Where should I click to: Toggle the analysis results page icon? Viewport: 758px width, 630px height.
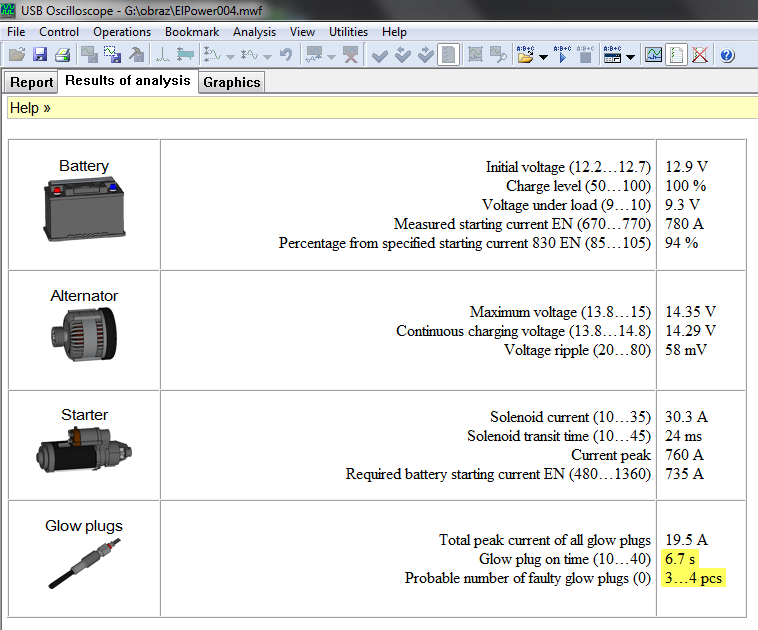click(x=677, y=55)
